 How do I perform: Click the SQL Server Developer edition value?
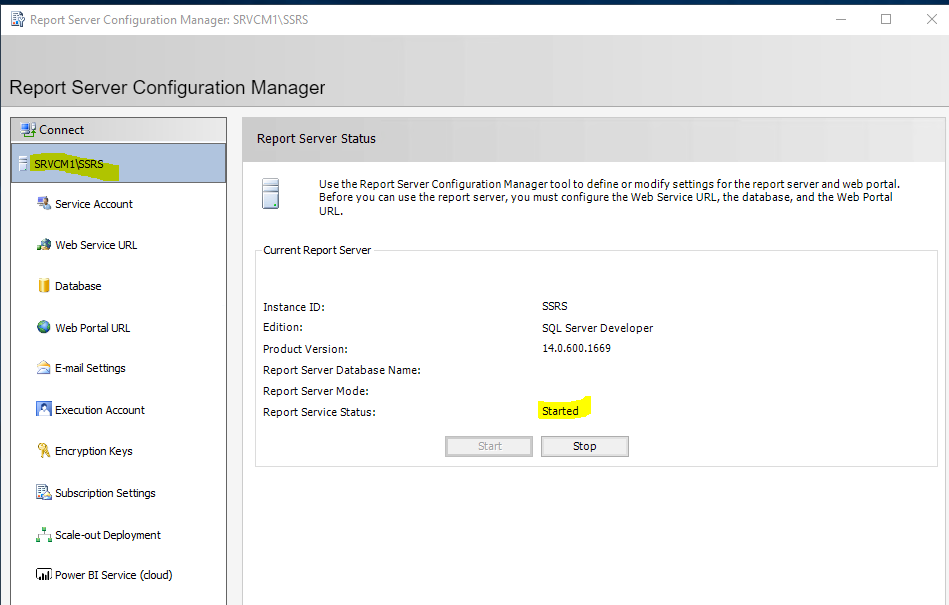point(597,328)
